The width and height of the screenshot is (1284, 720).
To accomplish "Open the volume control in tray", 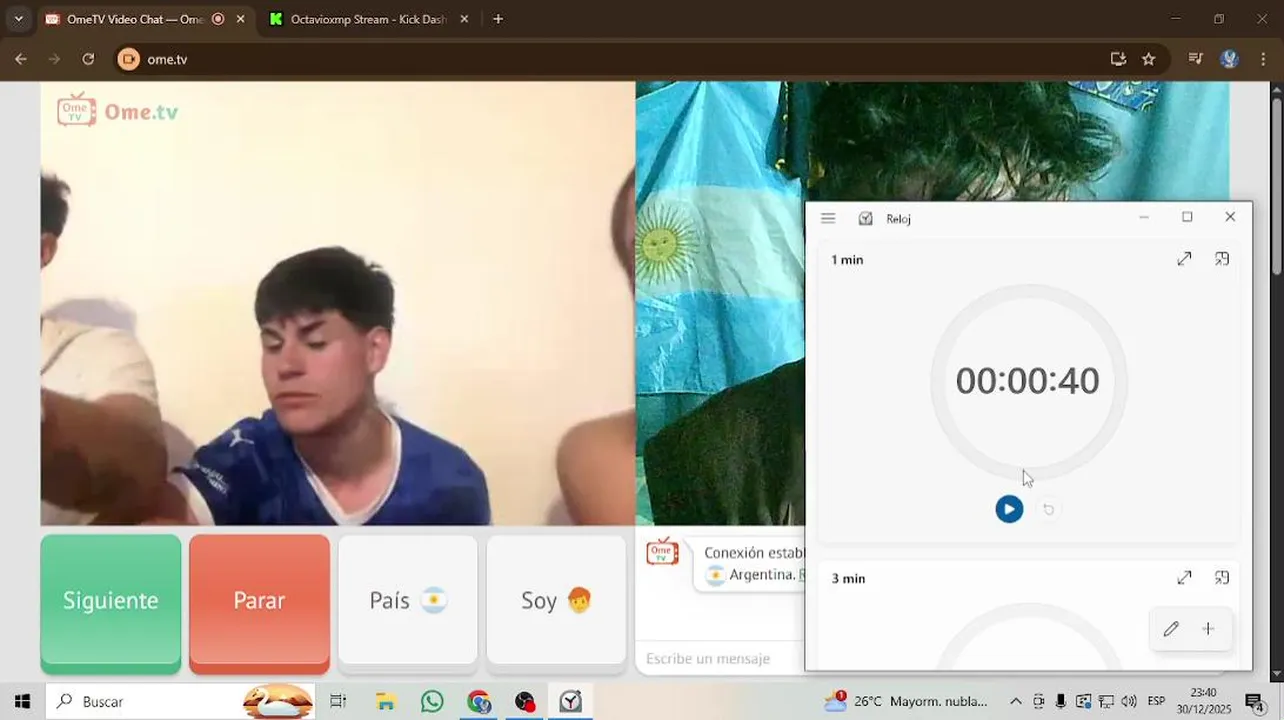I will point(1129,702).
